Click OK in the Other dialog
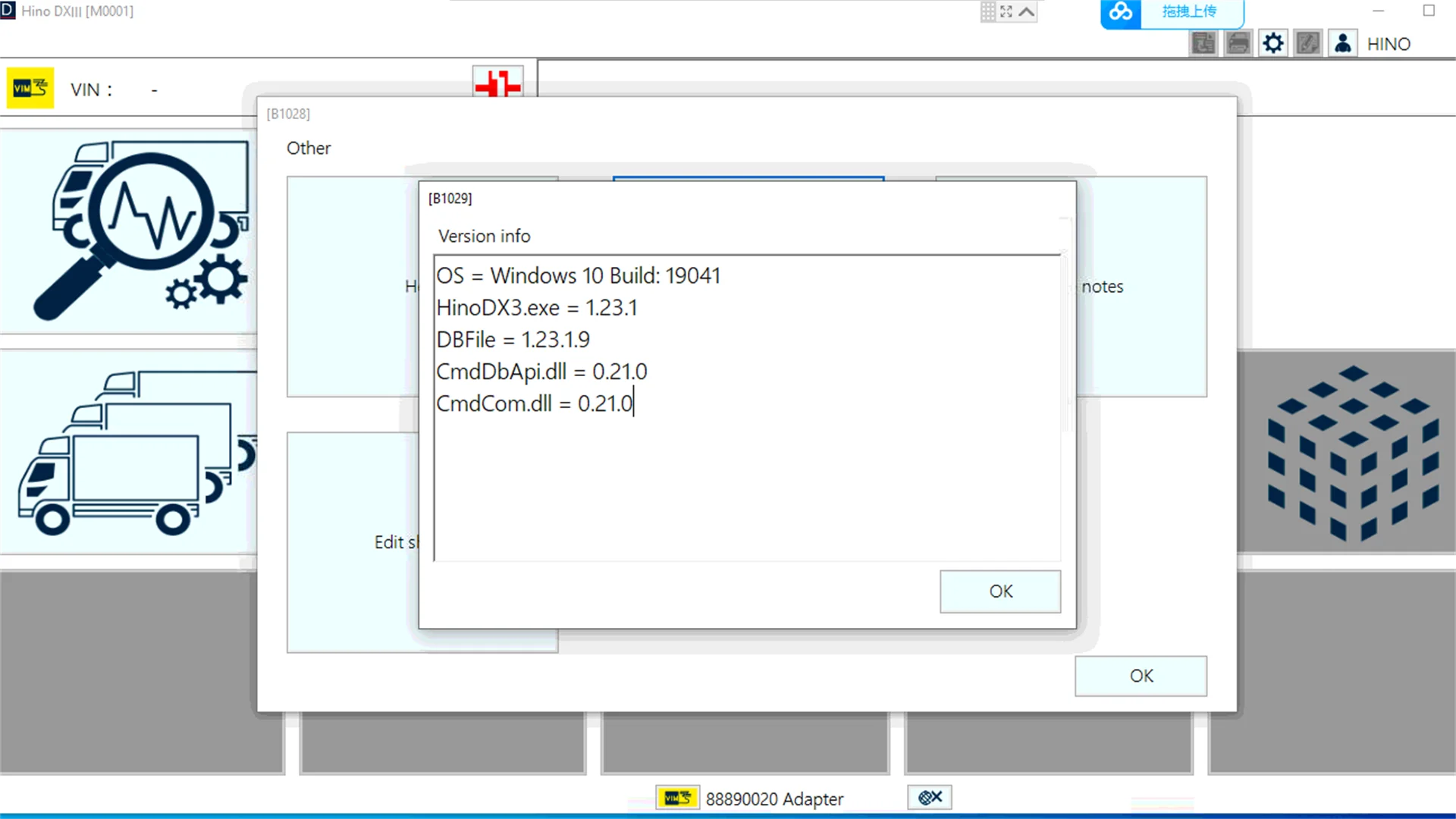The image size is (1456, 819). pos(1141,676)
